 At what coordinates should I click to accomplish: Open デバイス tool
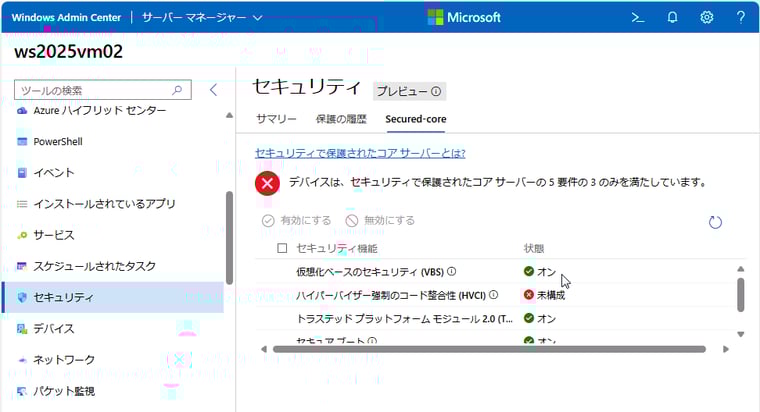click(53, 329)
